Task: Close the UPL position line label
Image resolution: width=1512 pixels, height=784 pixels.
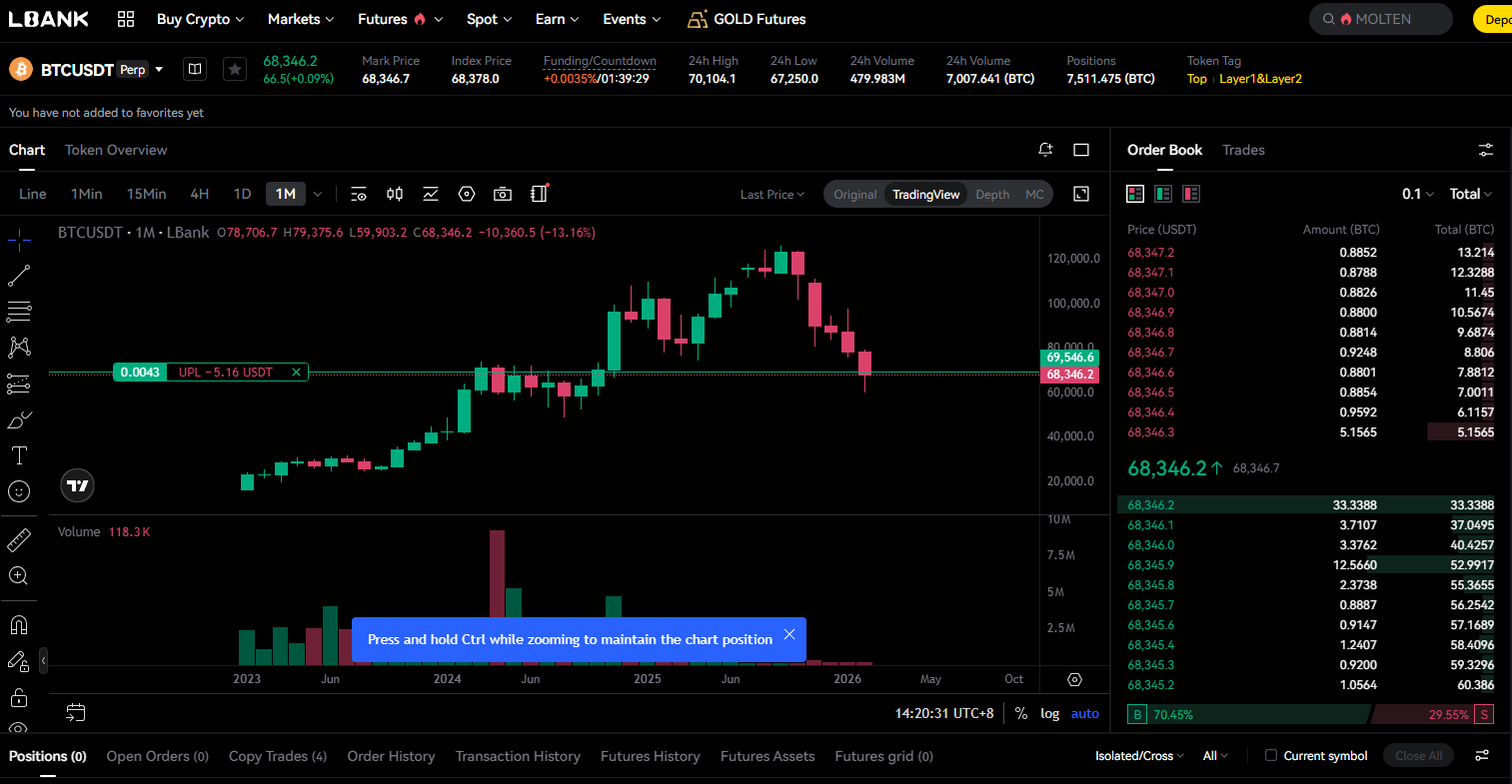Action: 296,373
